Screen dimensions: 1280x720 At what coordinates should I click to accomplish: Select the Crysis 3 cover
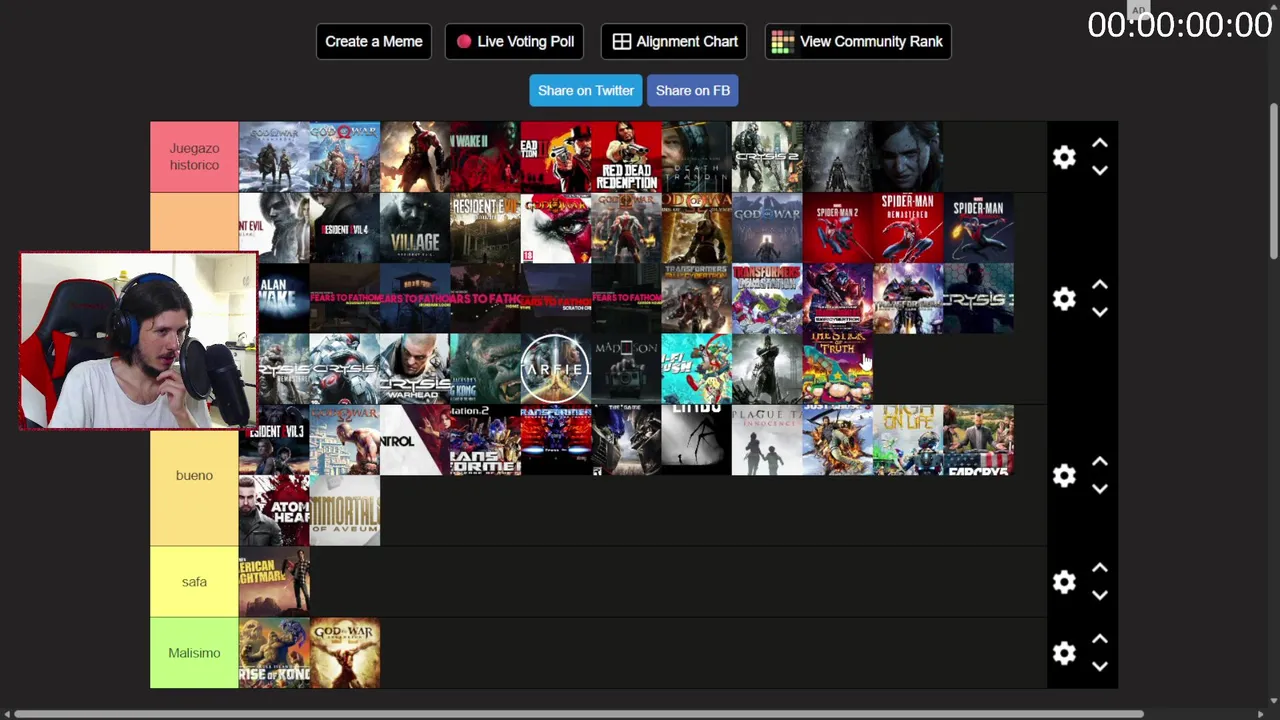tap(978, 299)
